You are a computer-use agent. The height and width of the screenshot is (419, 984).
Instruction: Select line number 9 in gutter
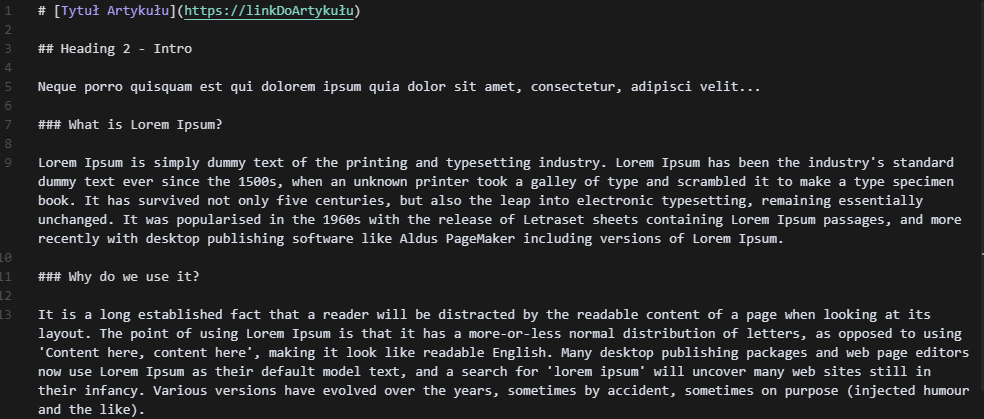tap(8, 162)
